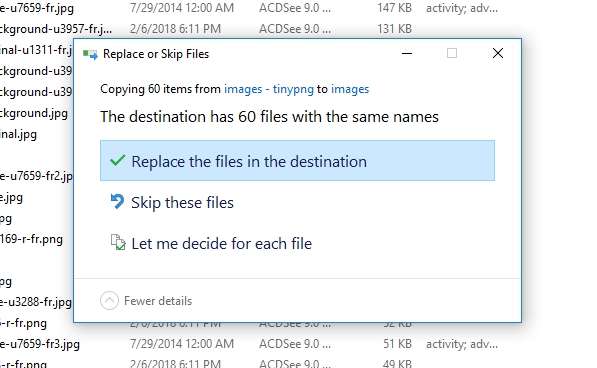
Task: Select file ending in inal.jpg in Explorer
Action: click(18, 134)
